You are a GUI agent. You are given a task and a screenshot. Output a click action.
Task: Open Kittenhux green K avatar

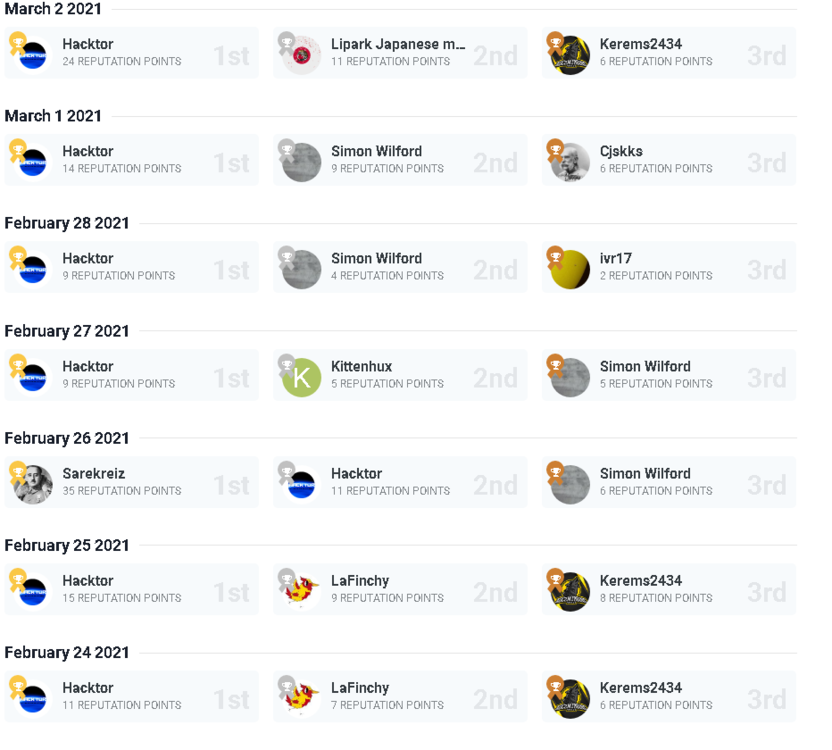point(301,377)
